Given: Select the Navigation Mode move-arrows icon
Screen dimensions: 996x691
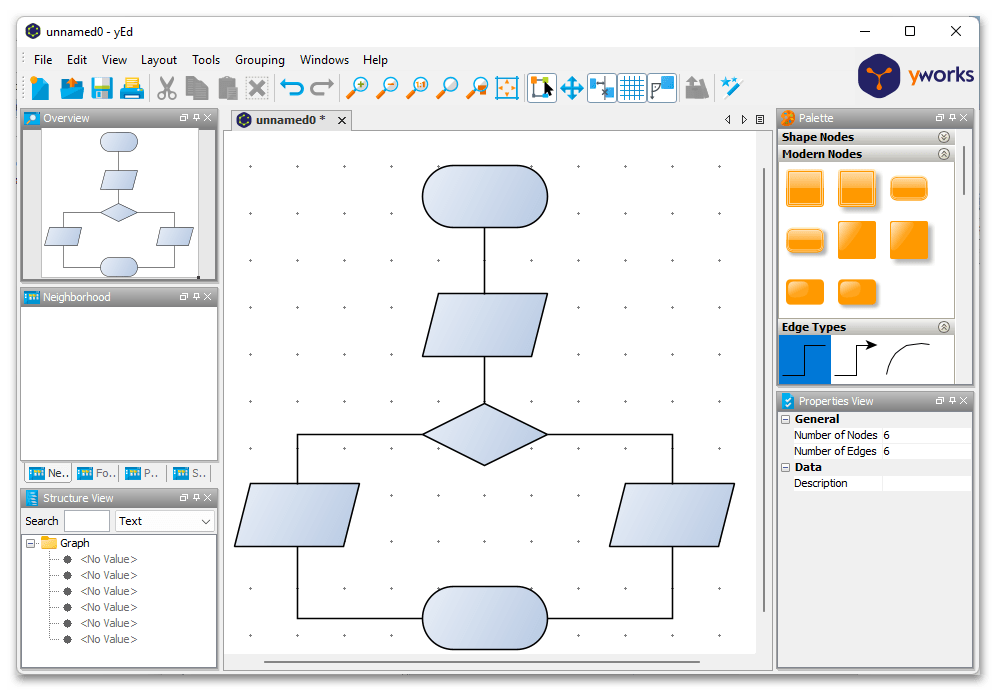Looking at the screenshot, I should (x=571, y=88).
